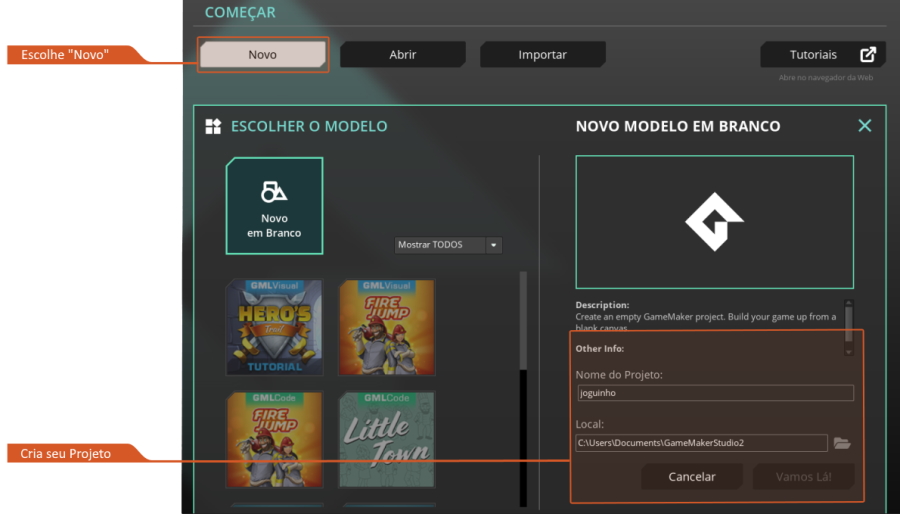Focus the Nome do Projeto field

[716, 393]
